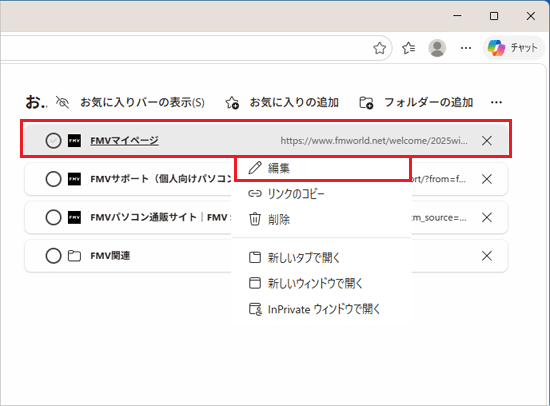Click the FMV favicon on FMVパソコン通販サイト row
Image resolution: width=550 pixels, height=406 pixels.
point(74,218)
